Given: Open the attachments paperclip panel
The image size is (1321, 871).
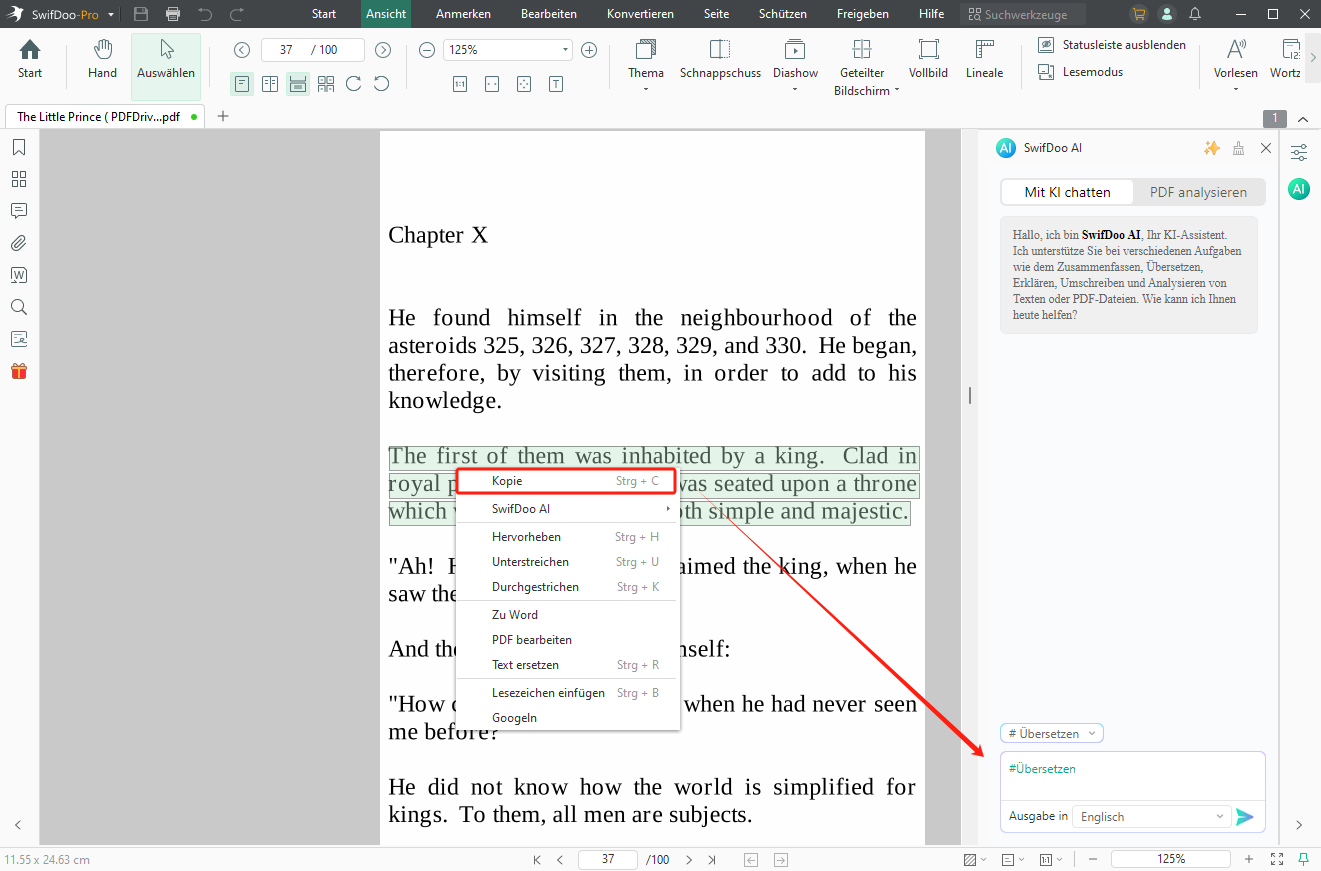Looking at the screenshot, I should (19, 243).
